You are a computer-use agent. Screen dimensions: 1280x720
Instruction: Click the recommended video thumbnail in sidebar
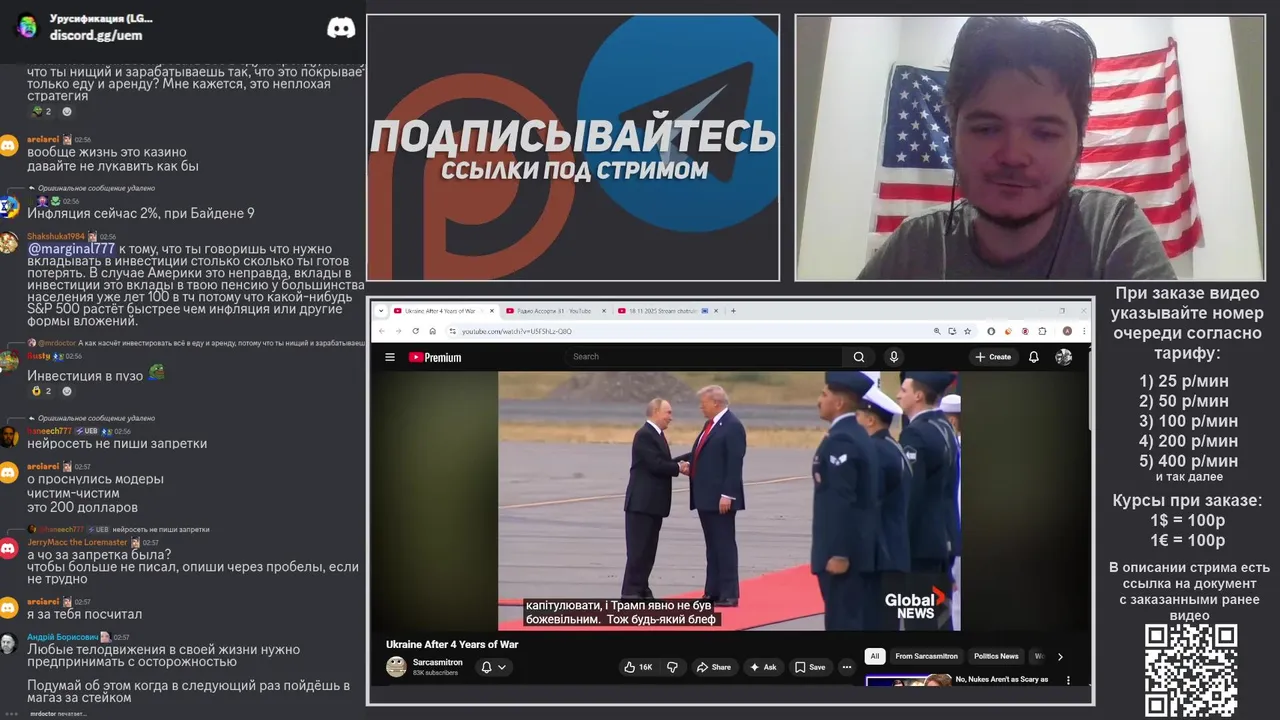tap(908, 681)
